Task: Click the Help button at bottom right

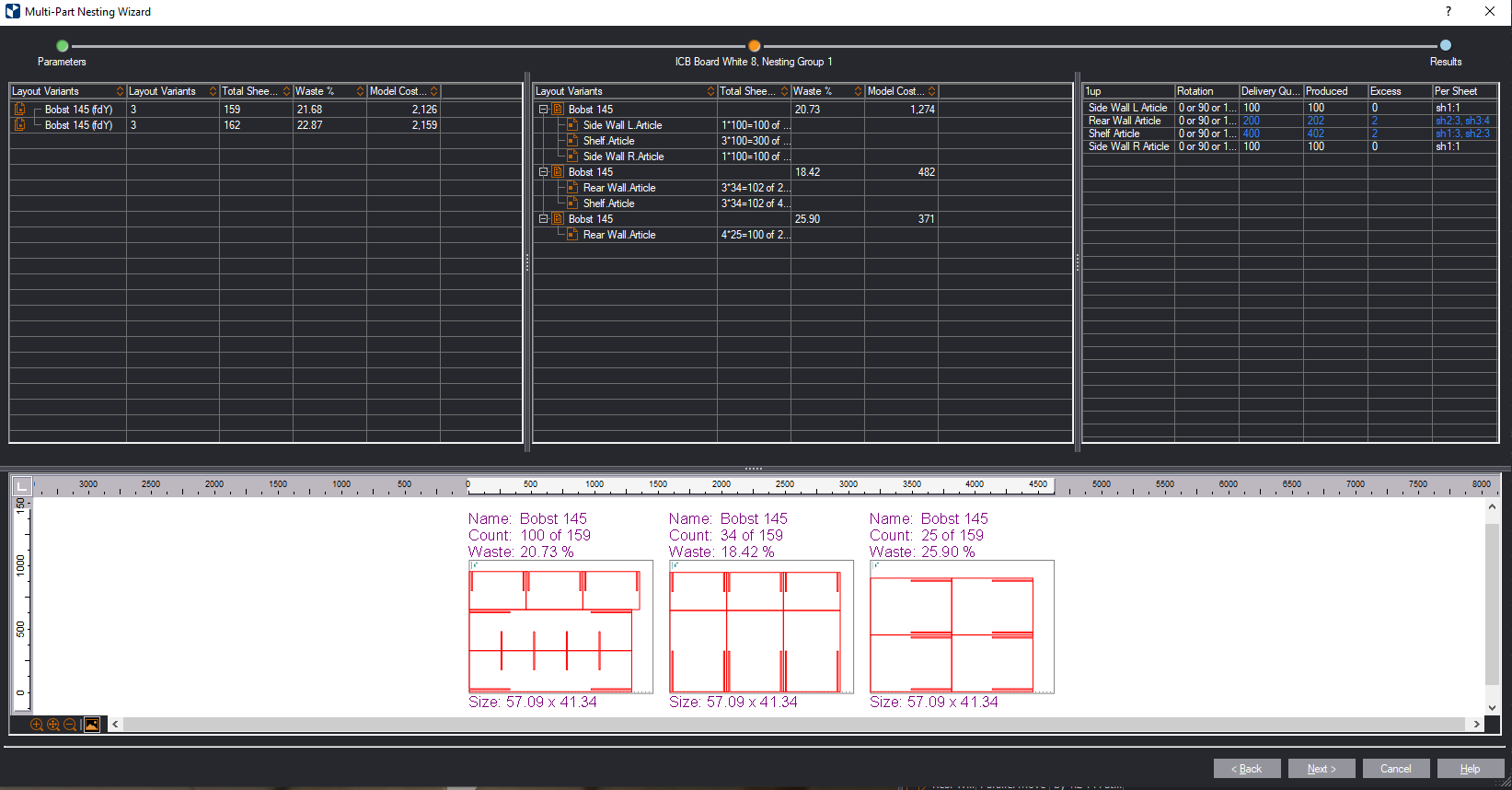Action: (1471, 769)
